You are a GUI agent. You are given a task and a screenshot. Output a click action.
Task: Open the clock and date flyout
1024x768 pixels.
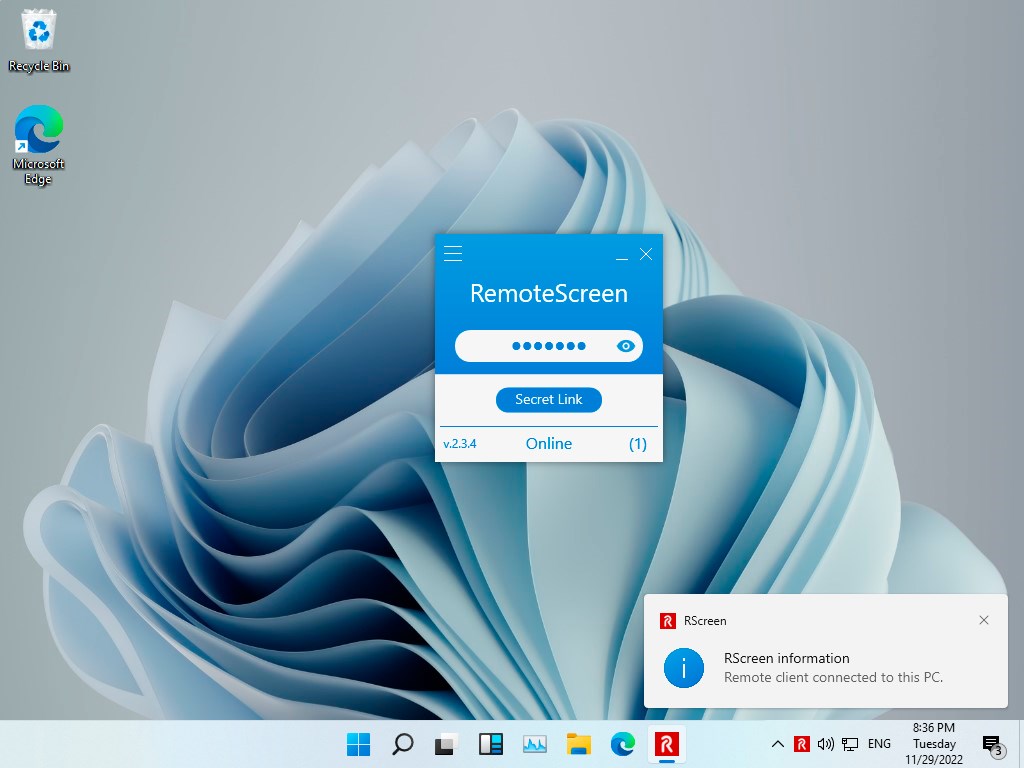pyautogui.click(x=934, y=744)
